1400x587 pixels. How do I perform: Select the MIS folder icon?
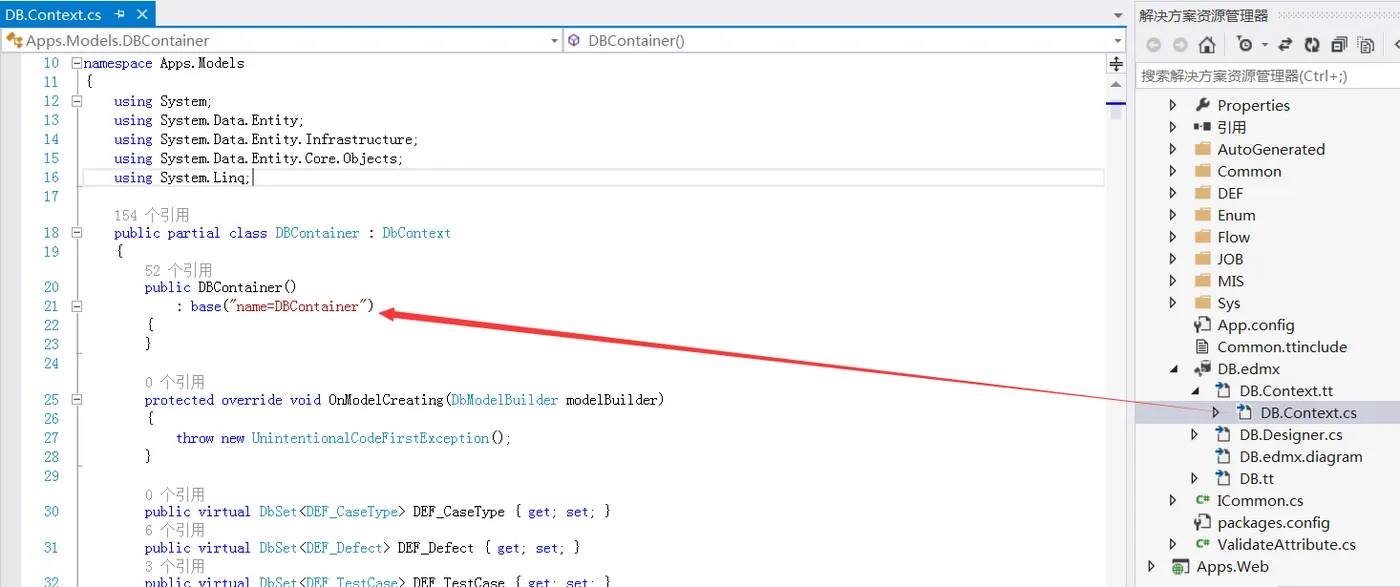click(x=1203, y=281)
